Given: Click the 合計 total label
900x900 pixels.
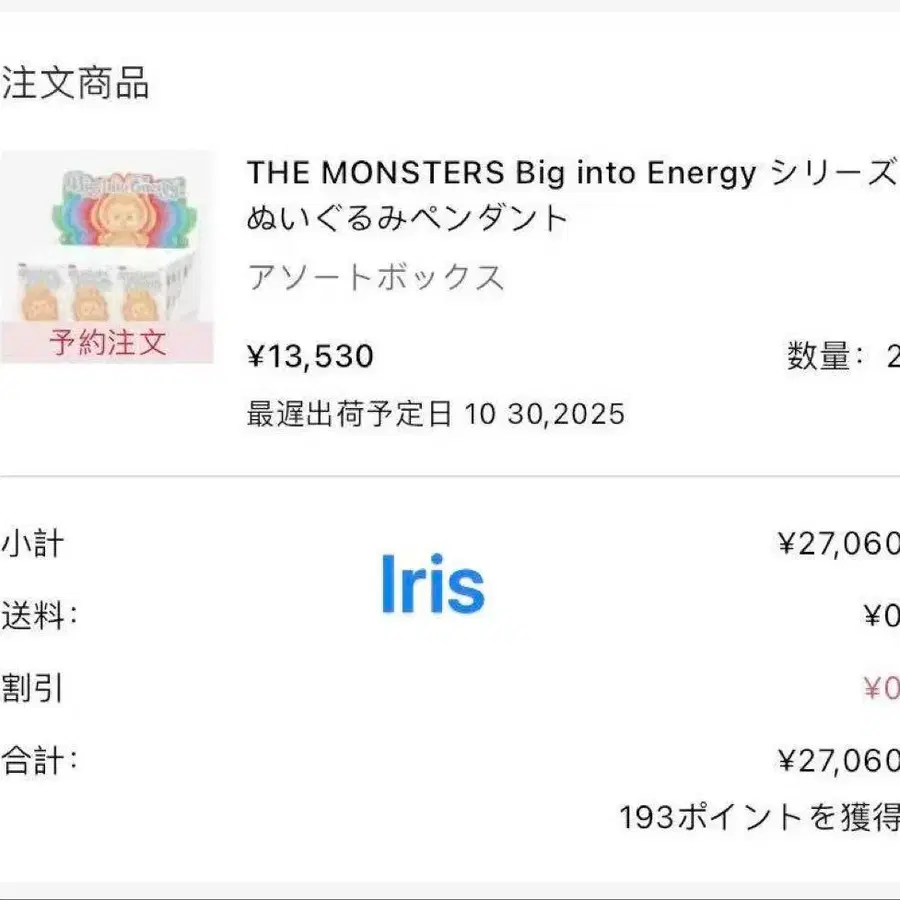Looking at the screenshot, I should coord(38,760).
